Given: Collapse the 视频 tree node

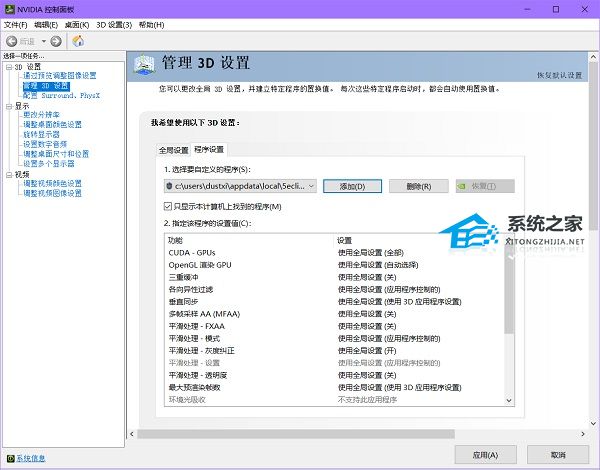Looking at the screenshot, I should [x=6, y=174].
